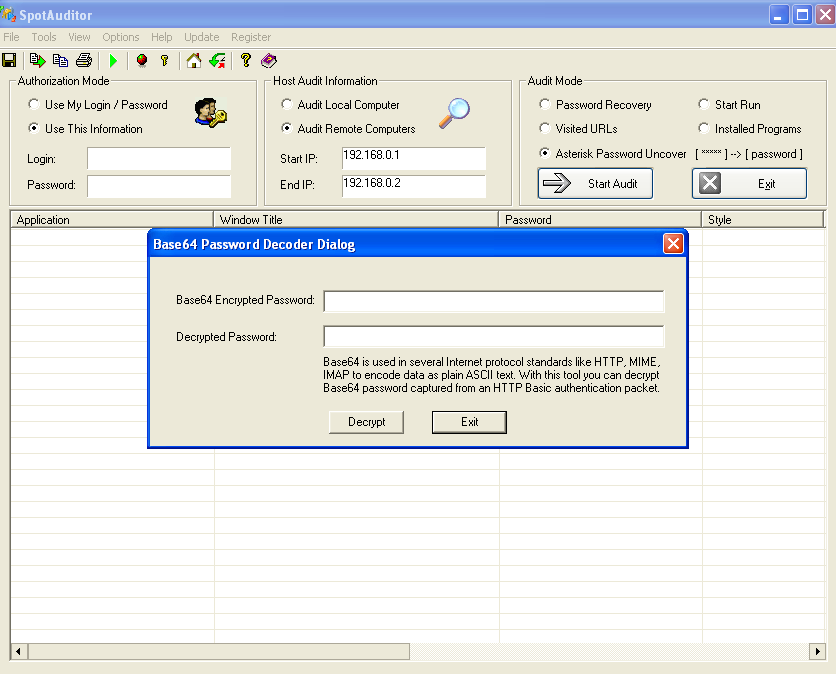This screenshot has height=674, width=836.
Task: Open the Help menu
Action: click(x=162, y=37)
